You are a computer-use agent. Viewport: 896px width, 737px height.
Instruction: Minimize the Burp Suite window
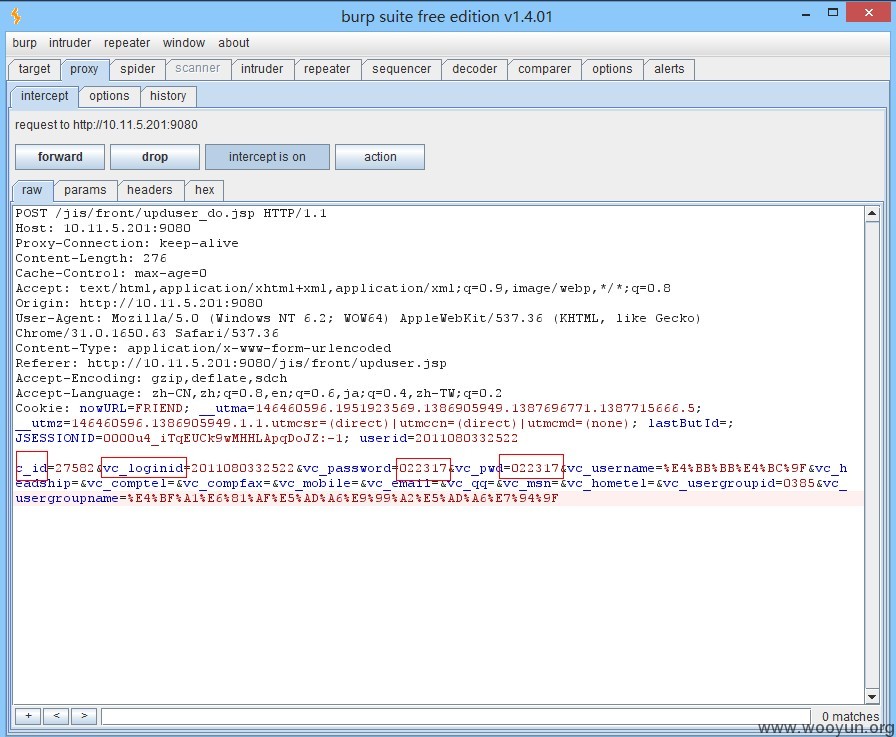[806, 14]
